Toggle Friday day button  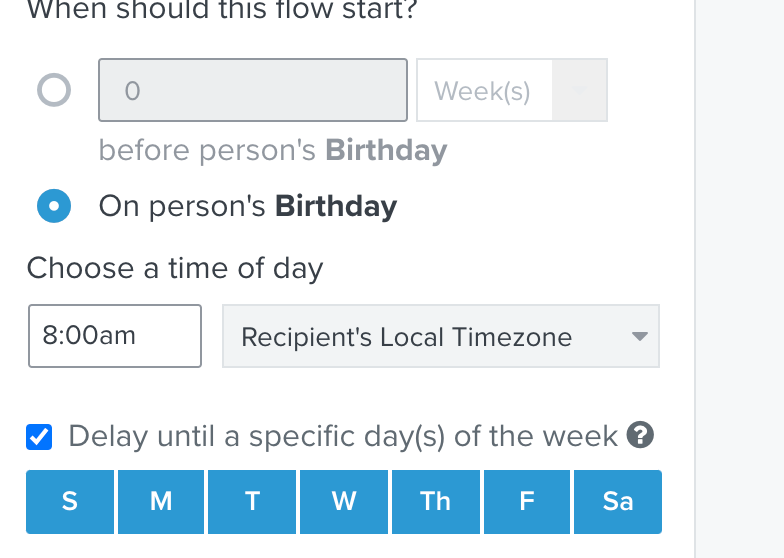tap(527, 502)
